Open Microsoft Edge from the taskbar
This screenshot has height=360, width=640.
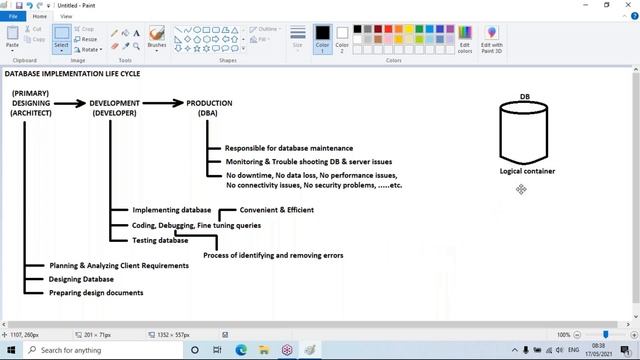[241, 350]
